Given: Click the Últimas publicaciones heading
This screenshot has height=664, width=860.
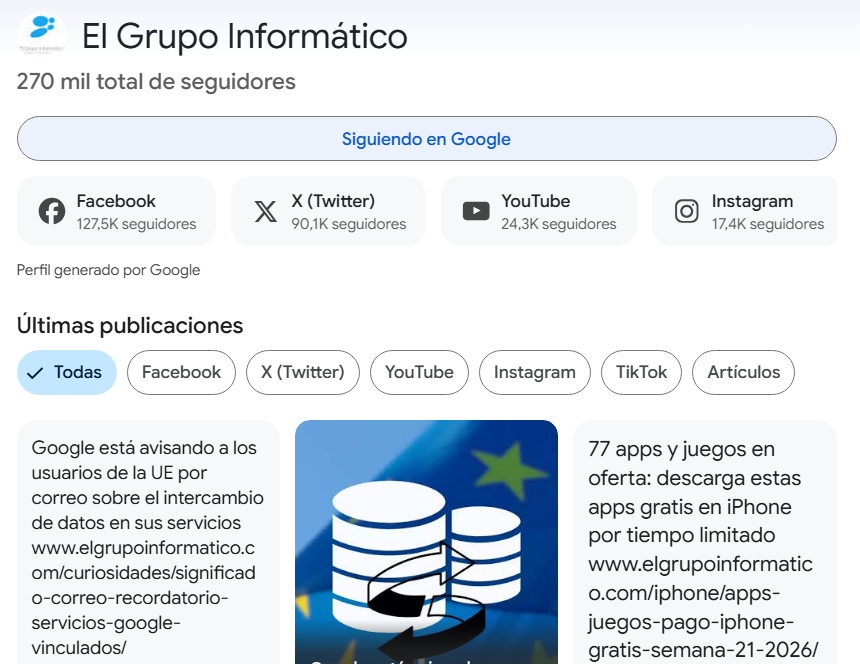Looking at the screenshot, I should pyautogui.click(x=130, y=325).
